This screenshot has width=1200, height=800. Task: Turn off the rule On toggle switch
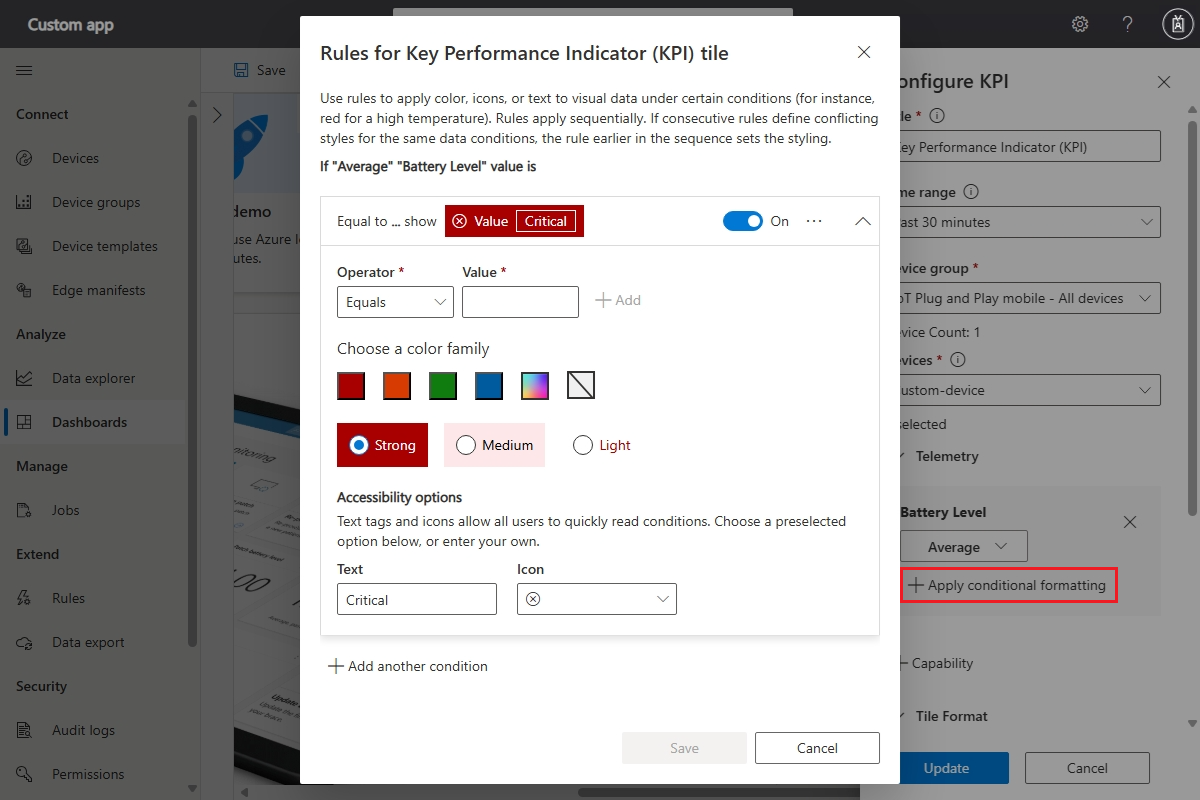[742, 221]
